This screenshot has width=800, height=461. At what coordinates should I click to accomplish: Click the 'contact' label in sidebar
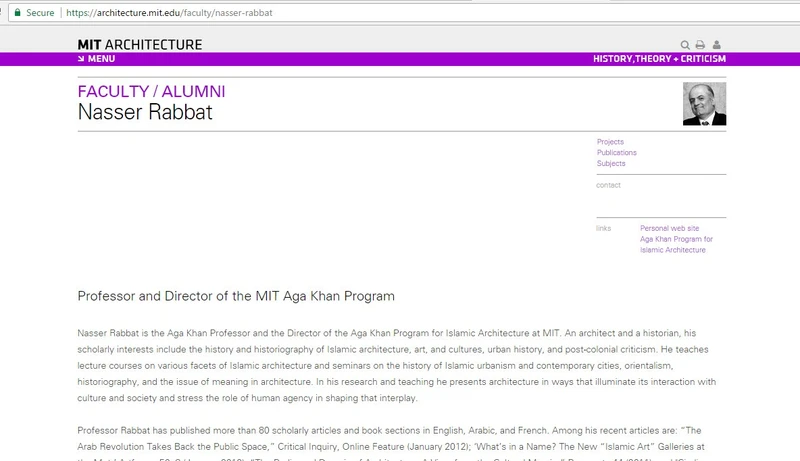pyautogui.click(x=608, y=185)
